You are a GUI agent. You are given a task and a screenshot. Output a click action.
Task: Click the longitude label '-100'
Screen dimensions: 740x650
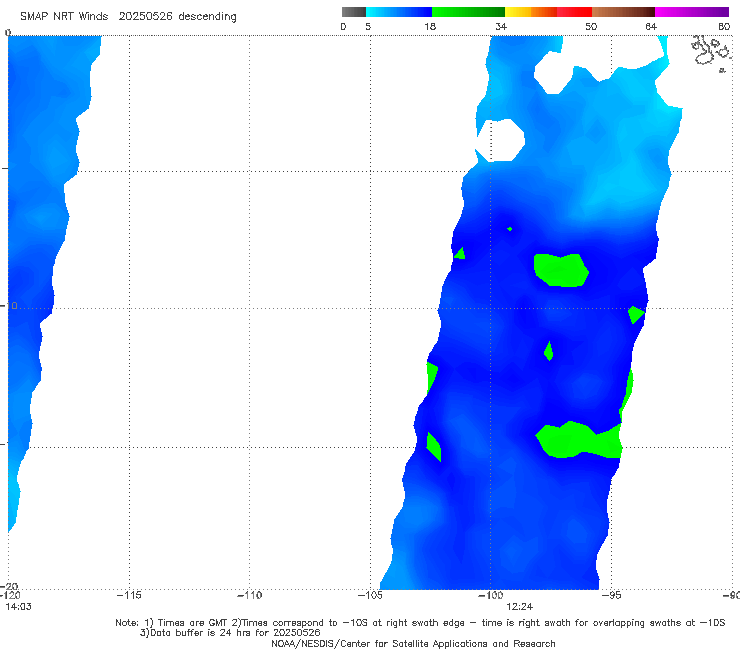click(x=490, y=595)
